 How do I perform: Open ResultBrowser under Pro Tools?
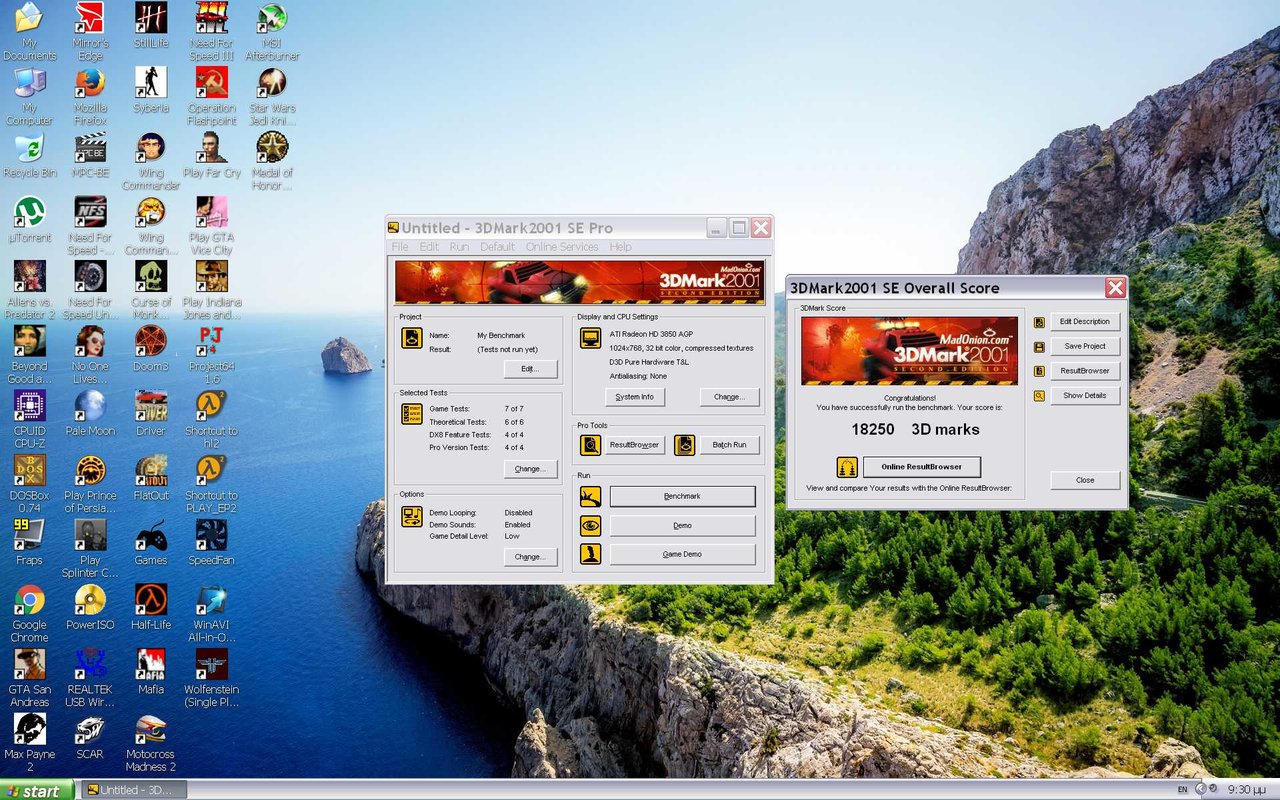[x=635, y=445]
